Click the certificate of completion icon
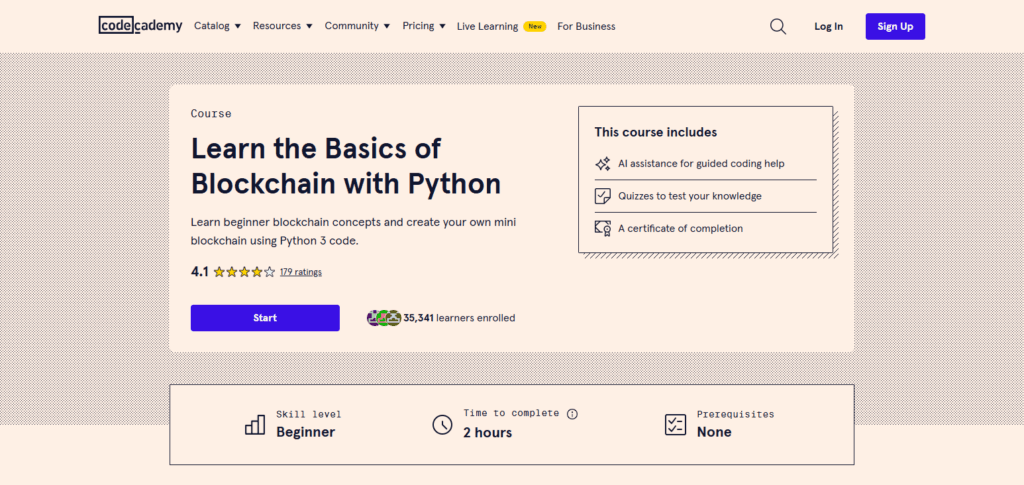1024x485 pixels. (x=603, y=228)
